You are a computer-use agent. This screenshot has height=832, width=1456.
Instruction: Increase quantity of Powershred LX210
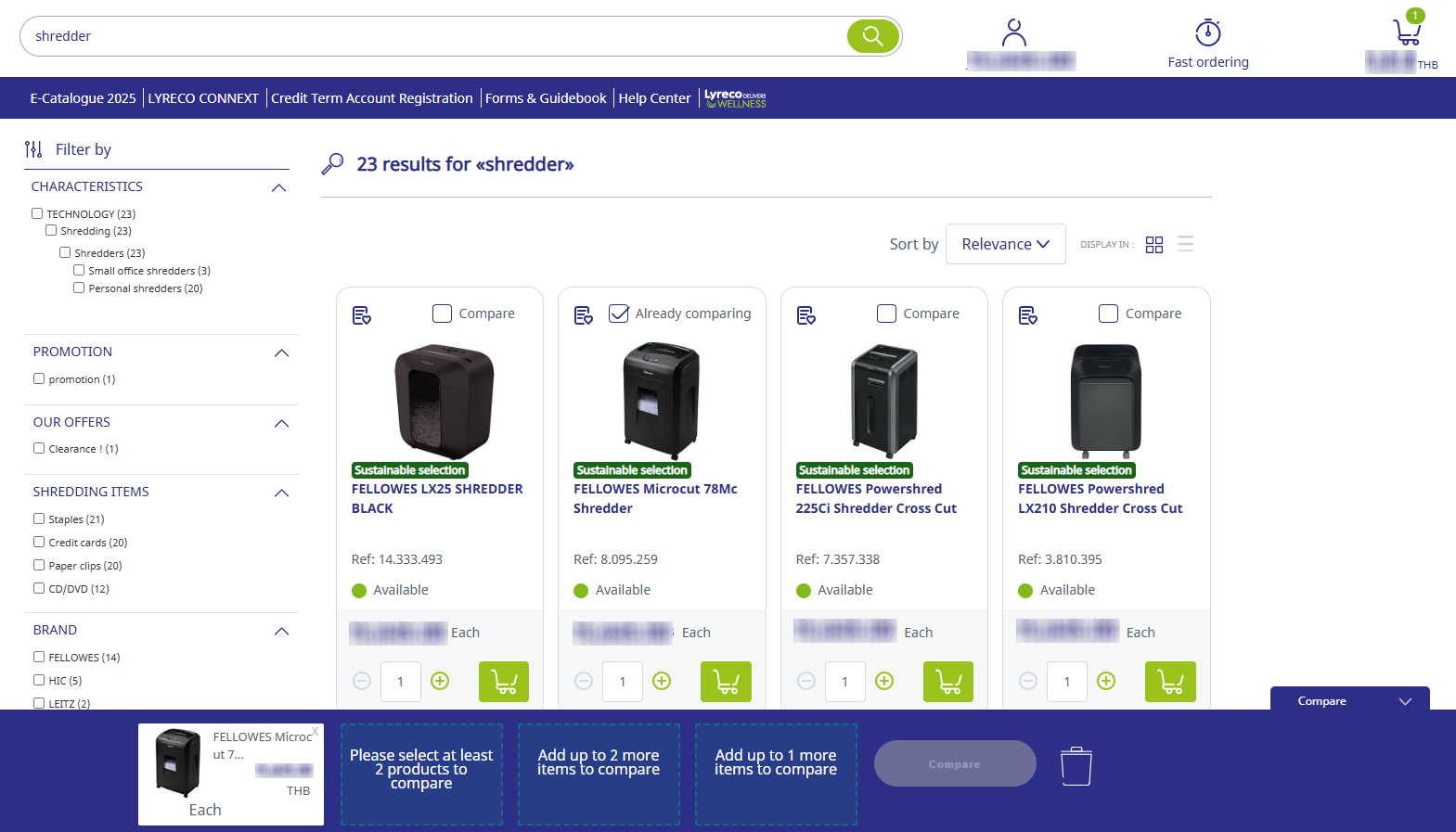coord(1106,681)
